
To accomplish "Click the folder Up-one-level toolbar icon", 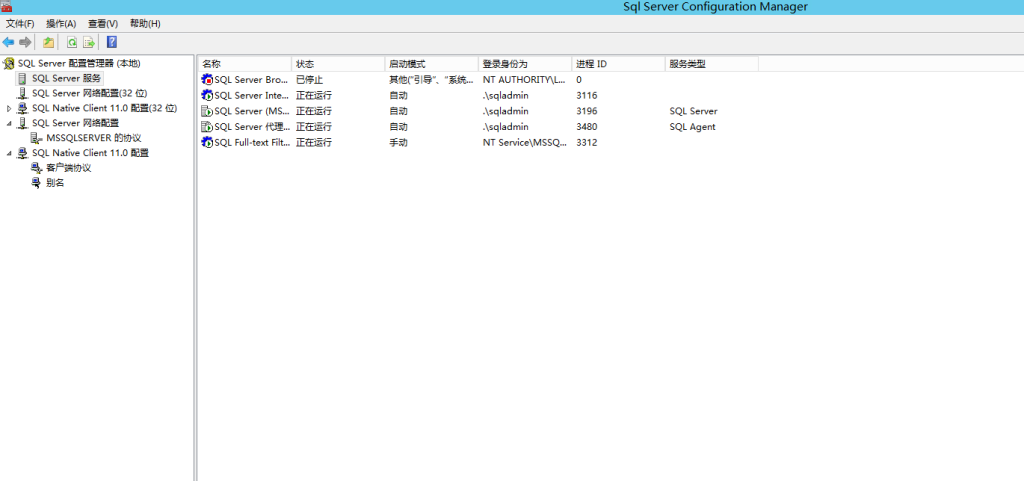I will click(x=48, y=42).
